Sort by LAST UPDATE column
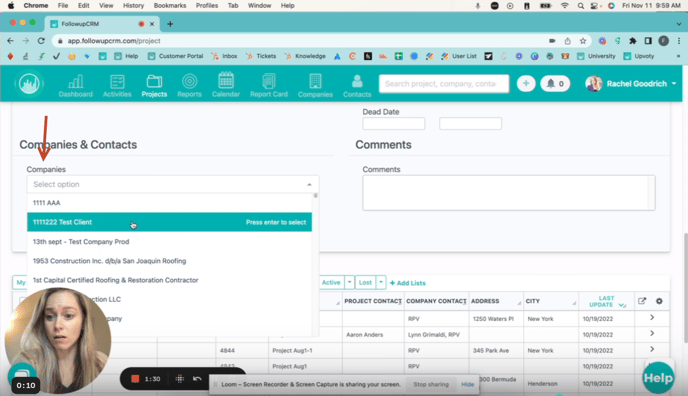688x396 pixels. [x=606, y=301]
